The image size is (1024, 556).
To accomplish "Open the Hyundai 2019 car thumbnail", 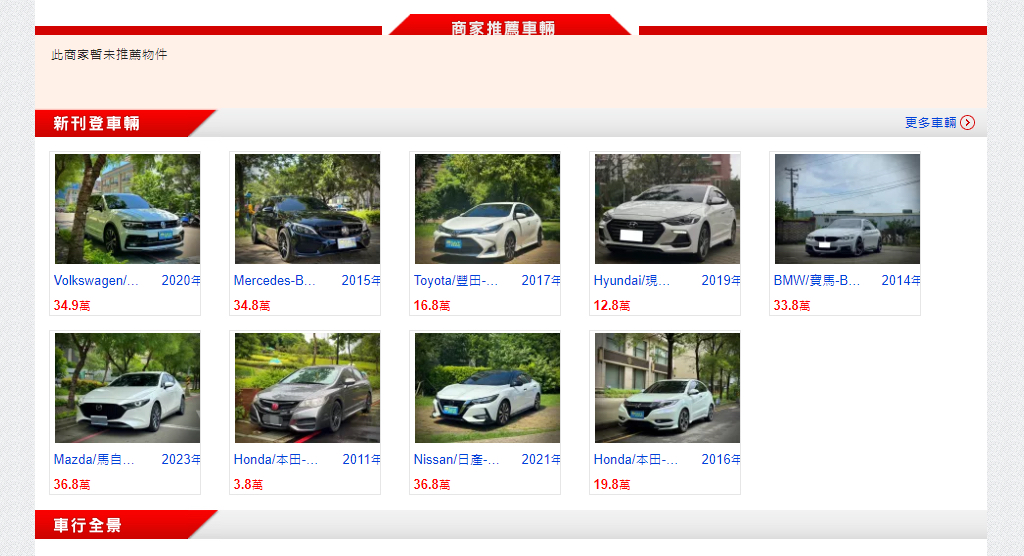I will click(x=667, y=209).
